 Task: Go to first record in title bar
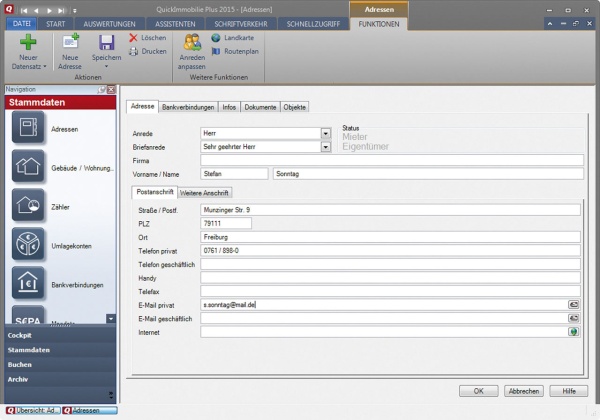24,11
